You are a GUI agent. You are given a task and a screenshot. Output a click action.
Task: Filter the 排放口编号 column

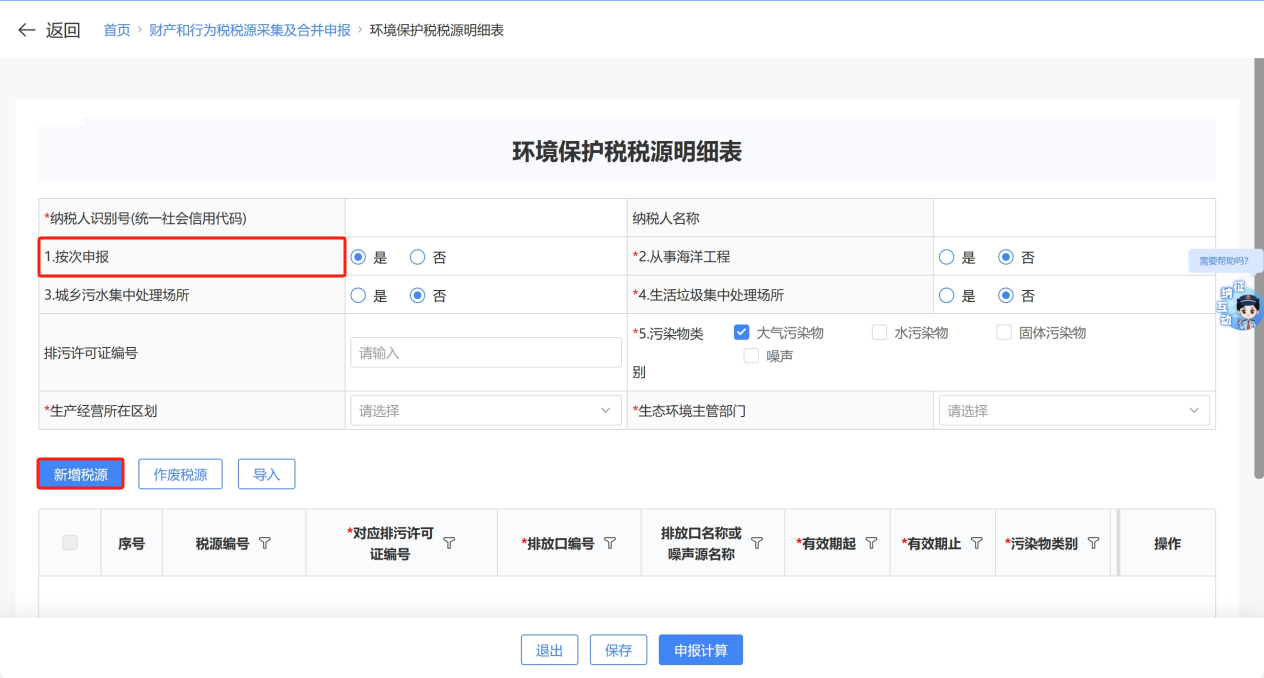pos(609,543)
